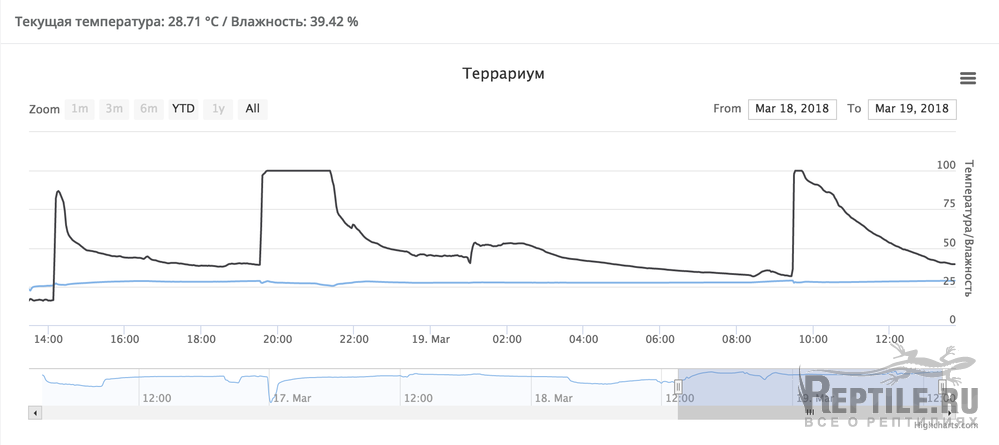Show All data range
999x445 pixels.
tap(252, 109)
